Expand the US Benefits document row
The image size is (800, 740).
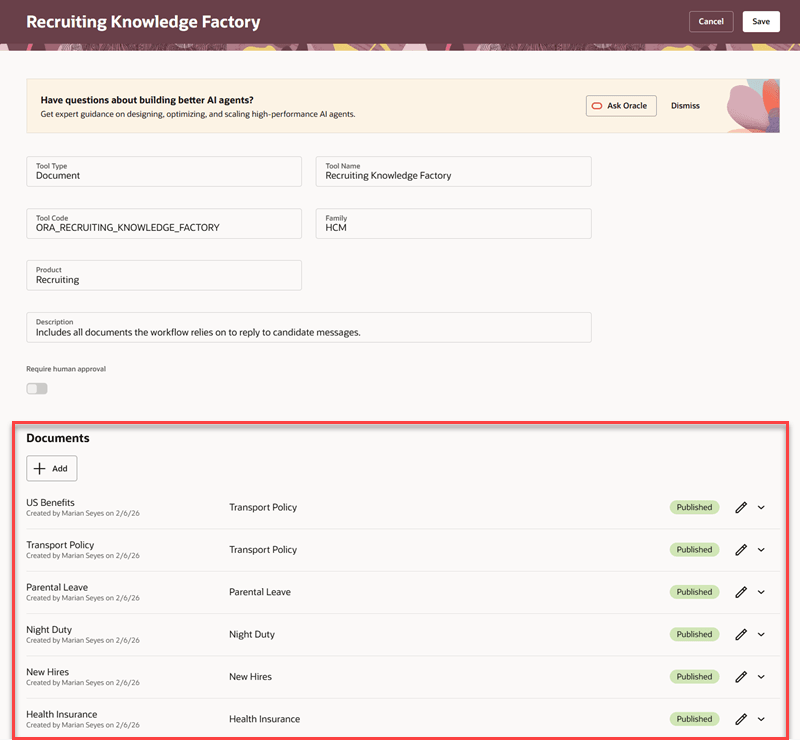tap(761, 507)
